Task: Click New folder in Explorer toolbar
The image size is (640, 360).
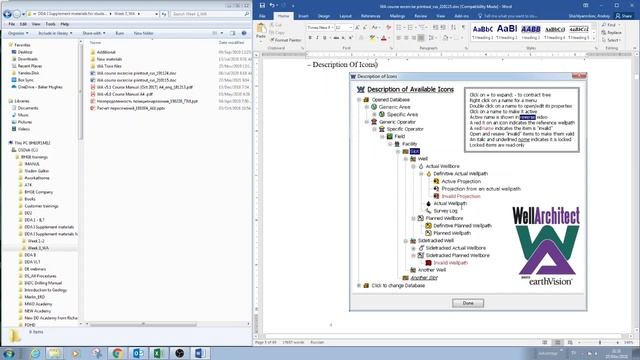Action: pos(143,33)
